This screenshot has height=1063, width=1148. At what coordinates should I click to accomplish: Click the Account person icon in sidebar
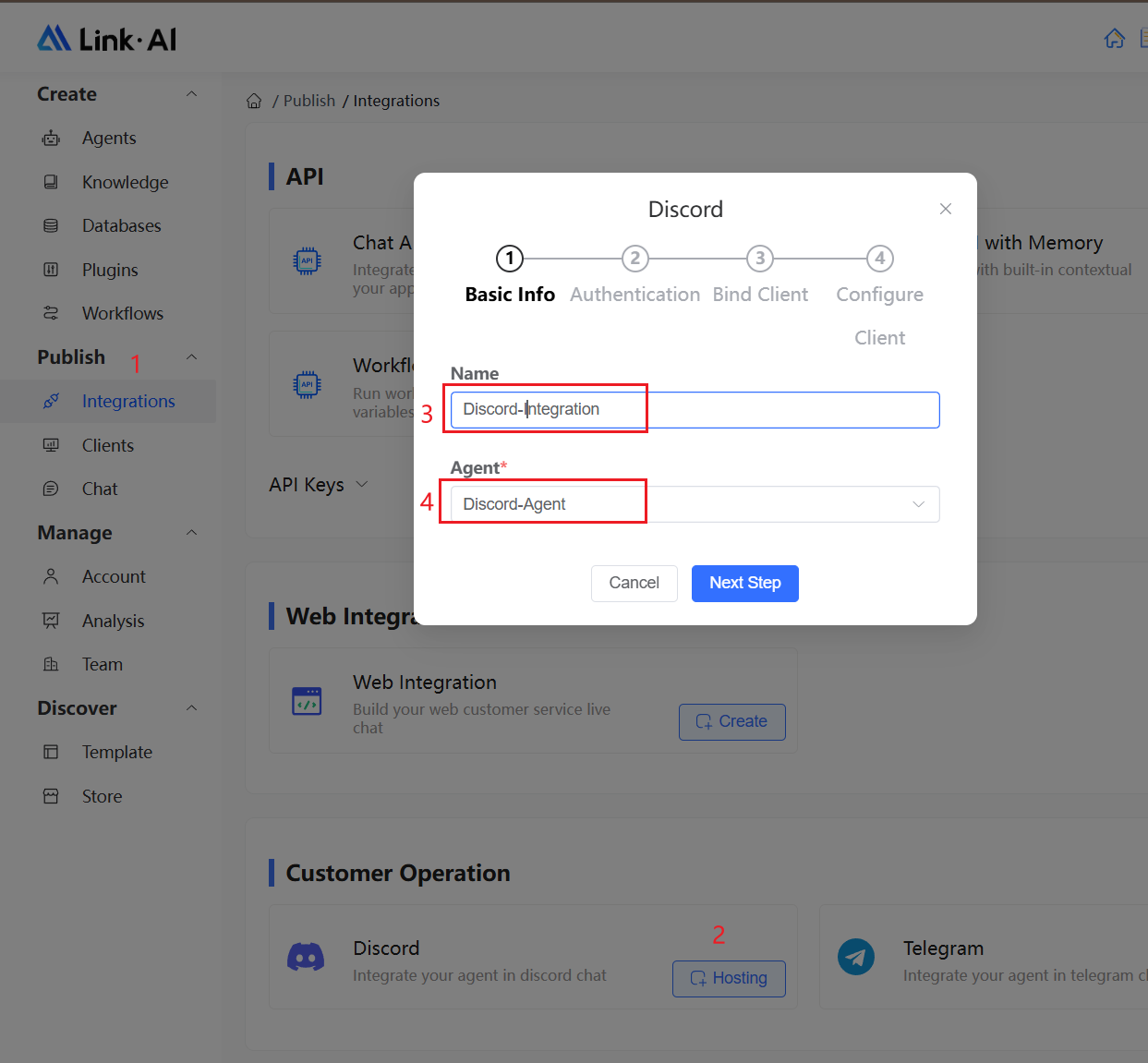tap(51, 576)
